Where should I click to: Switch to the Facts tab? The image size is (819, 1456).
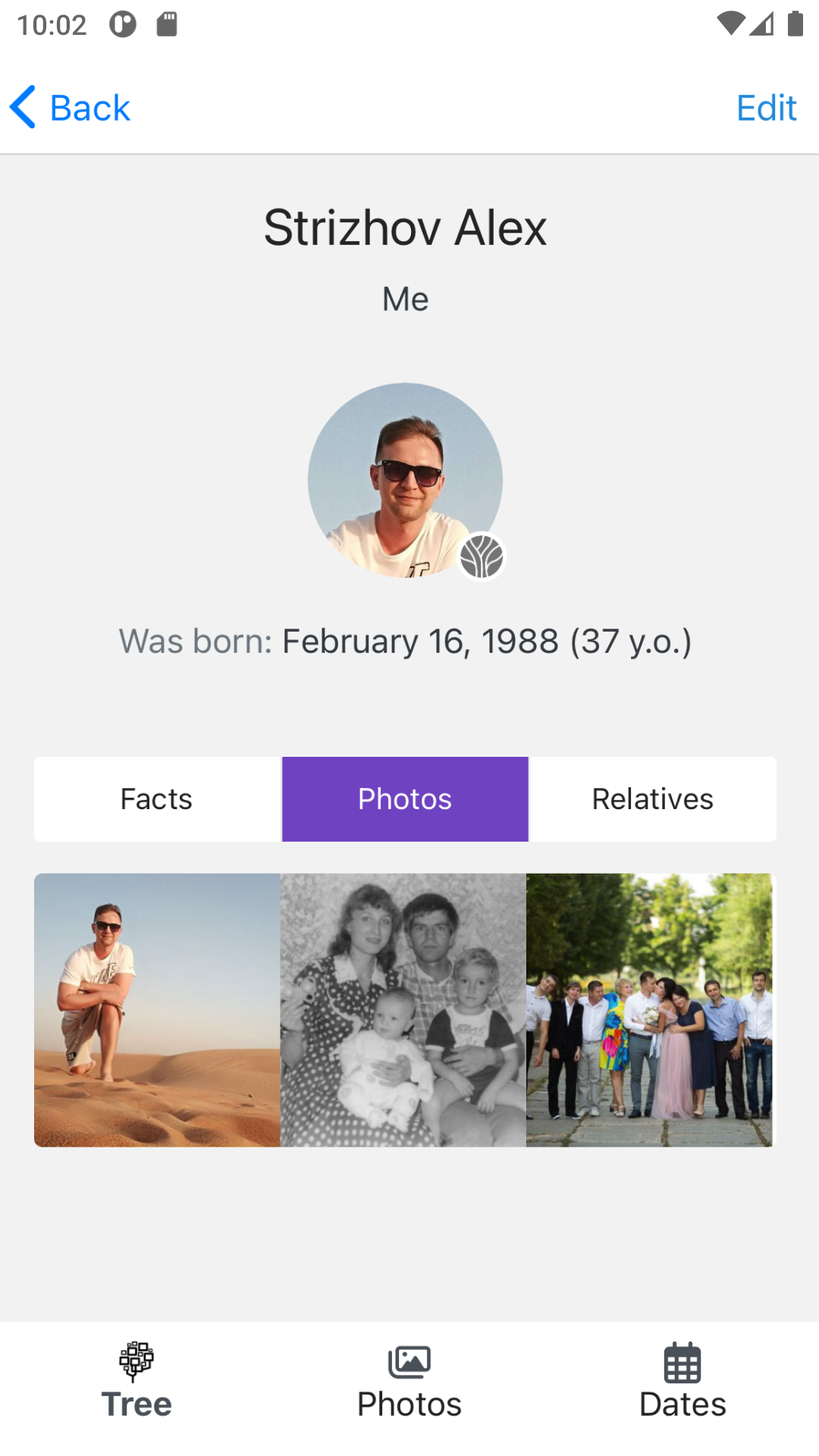click(x=157, y=799)
